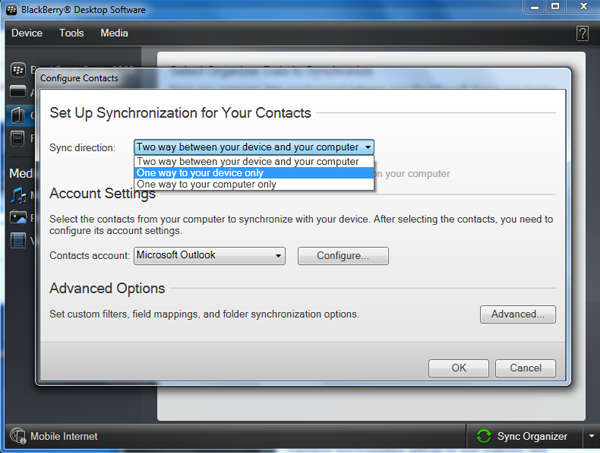The height and width of the screenshot is (453, 600).
Task: Open the Device menu
Action: (27, 33)
